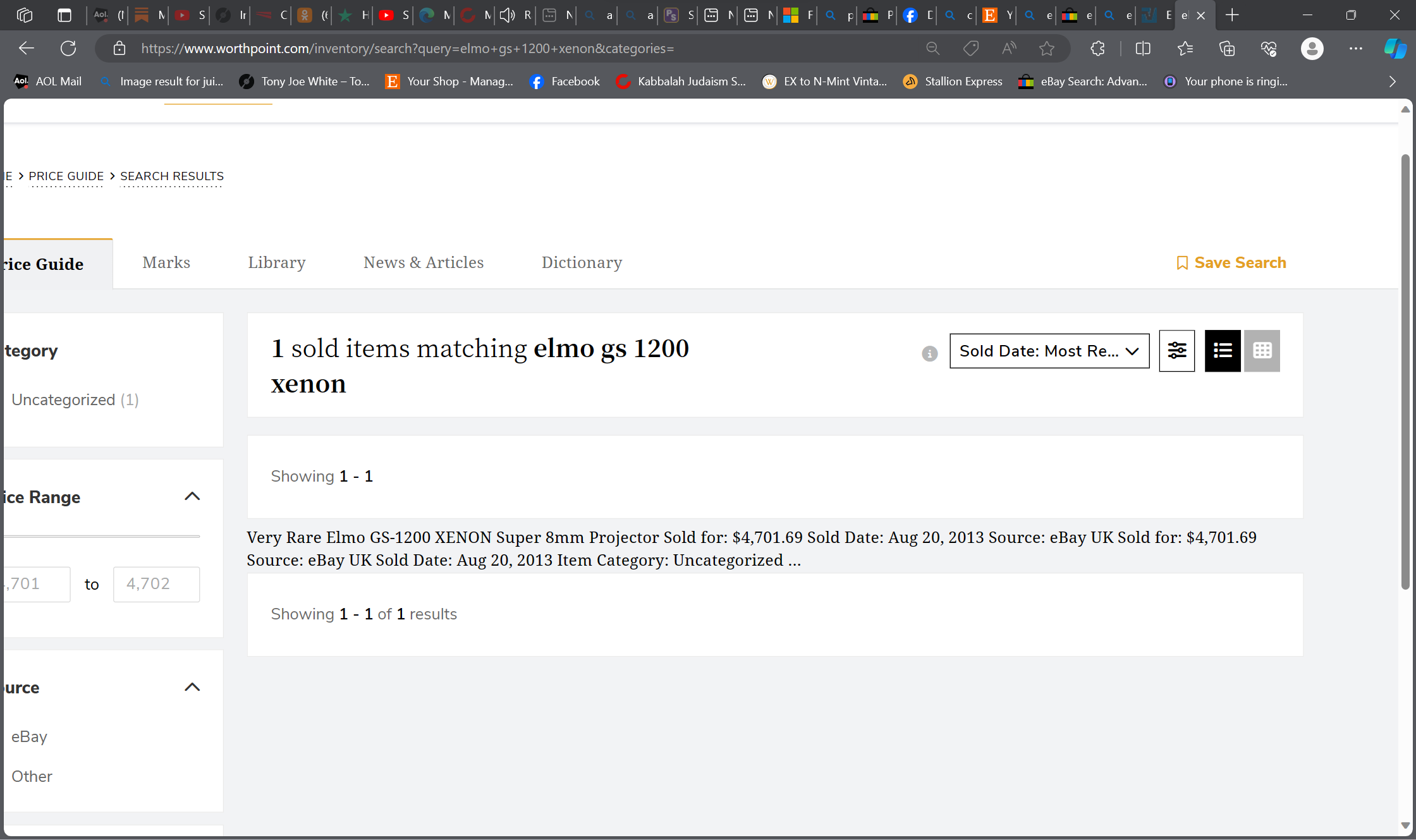Viewport: 1416px width, 840px height.
Task: Open AOL Mail bookmark
Action: point(48,82)
